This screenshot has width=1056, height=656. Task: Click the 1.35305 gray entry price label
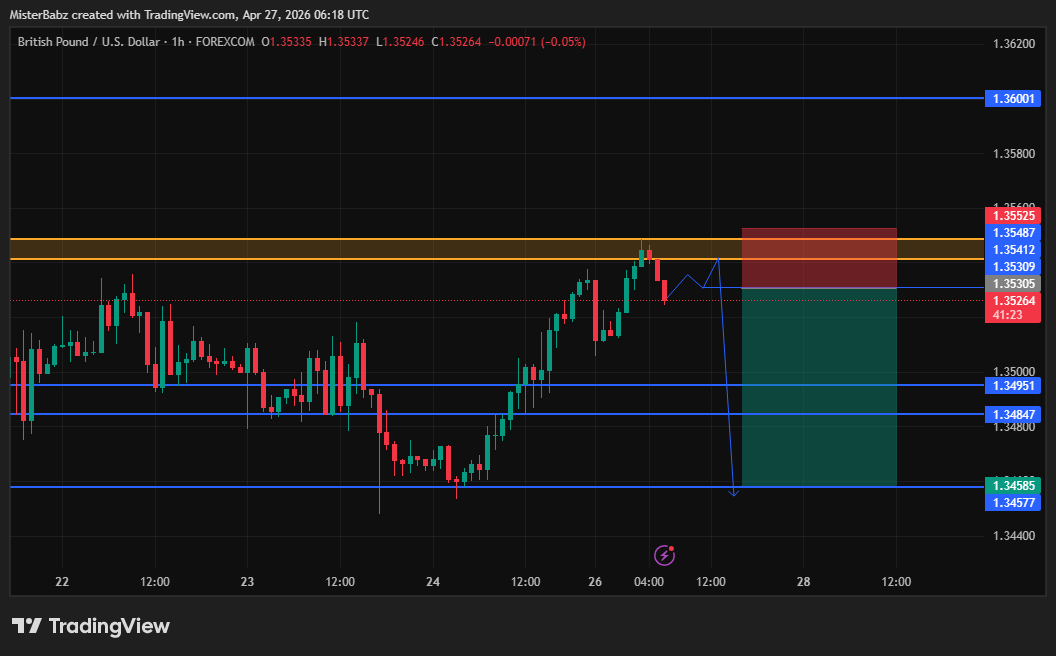tap(1012, 284)
